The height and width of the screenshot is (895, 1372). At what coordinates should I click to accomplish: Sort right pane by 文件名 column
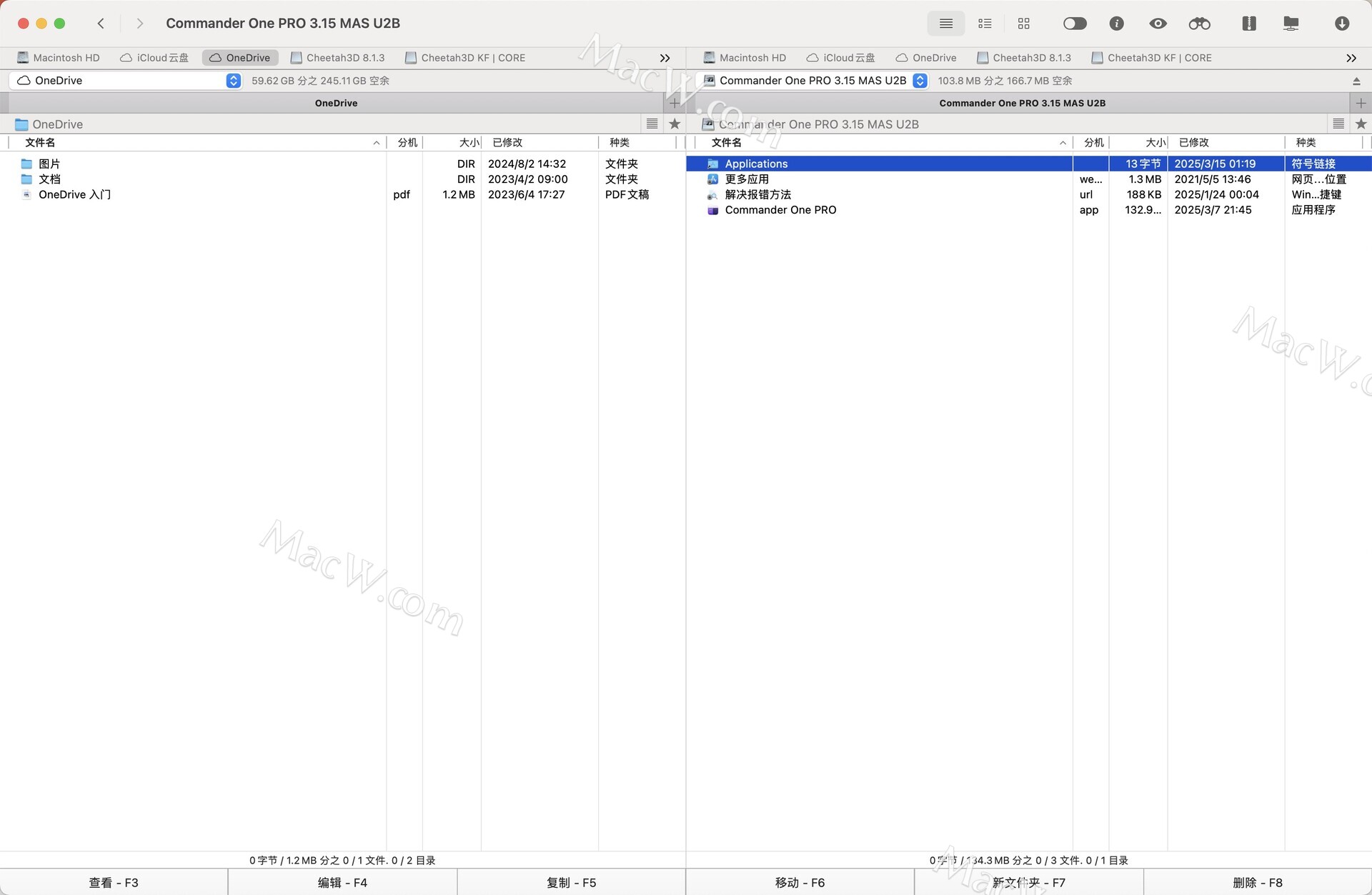pos(884,143)
